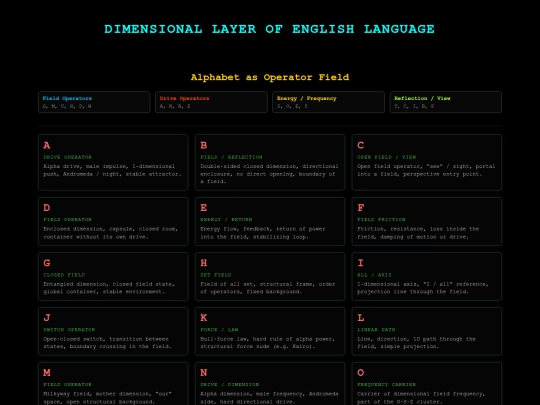Click the letter A card heading

coord(47,145)
